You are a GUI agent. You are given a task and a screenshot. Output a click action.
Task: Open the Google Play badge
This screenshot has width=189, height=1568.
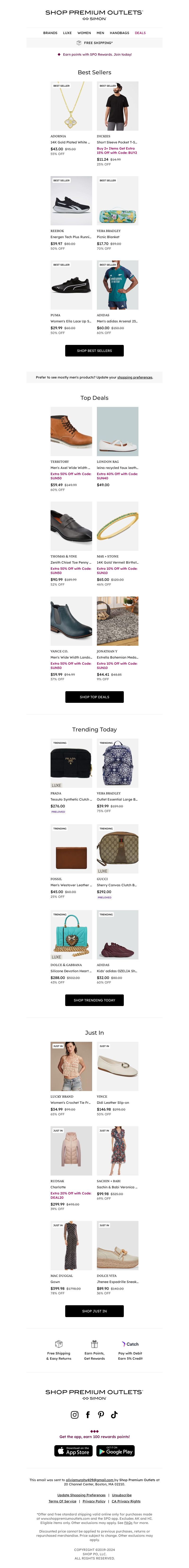(x=116, y=1451)
